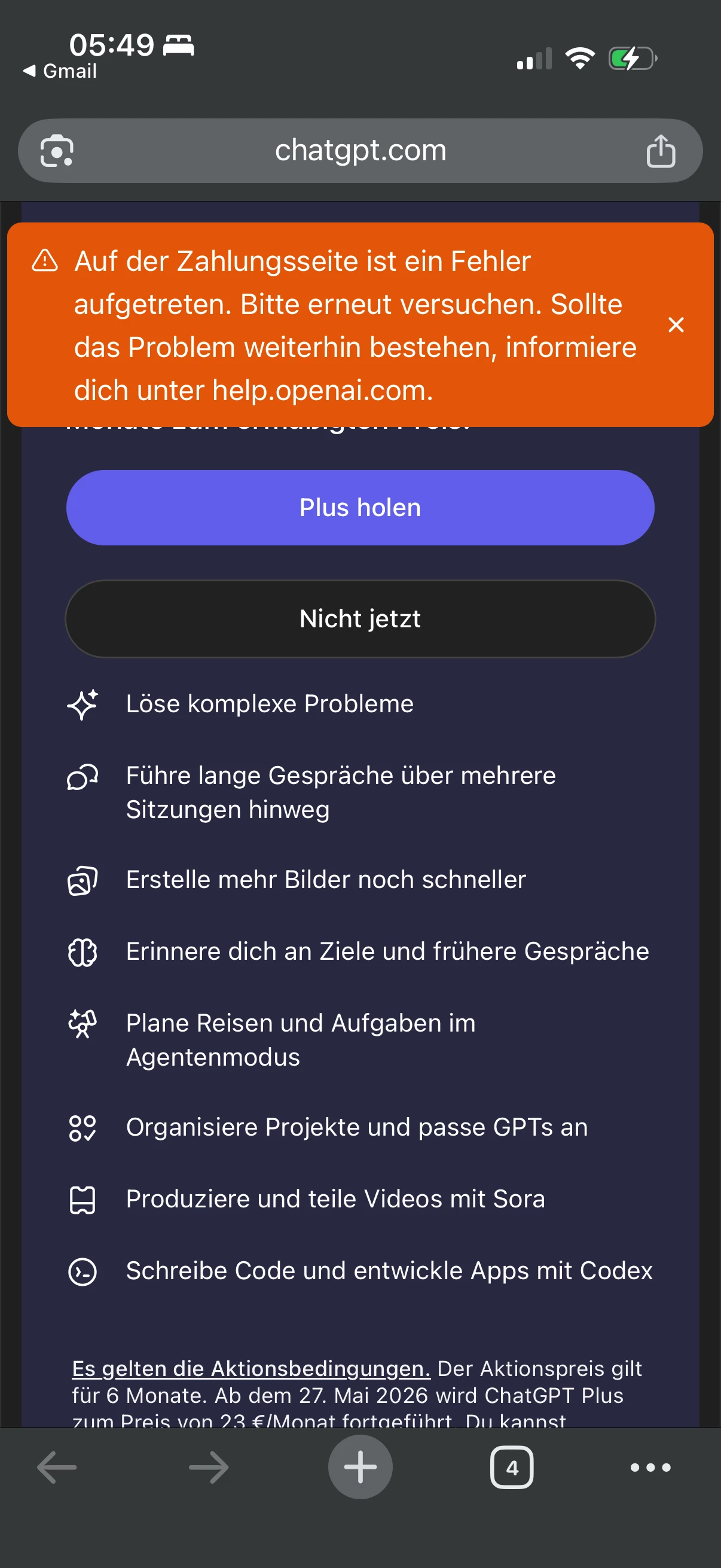Tap the brain icon for Erinnere dich
This screenshot has width=721, height=1568.
[x=83, y=952]
